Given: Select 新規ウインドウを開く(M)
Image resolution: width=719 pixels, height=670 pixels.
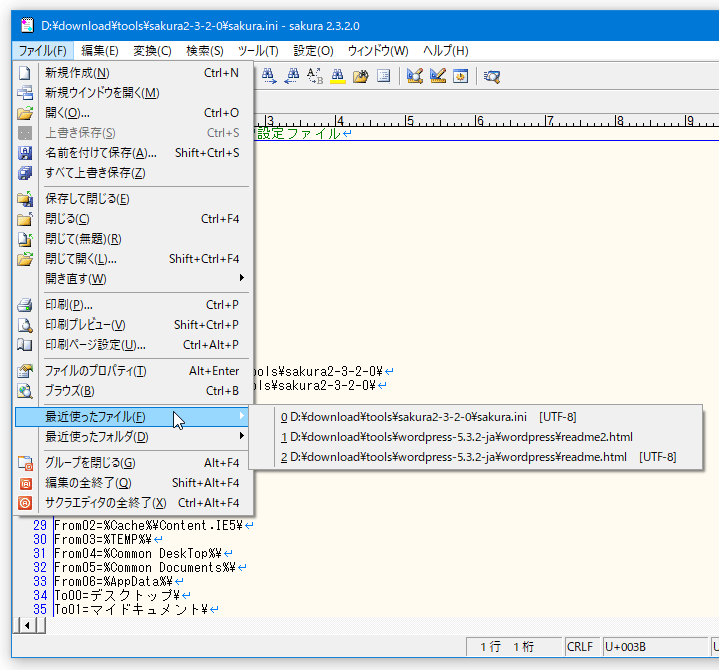Looking at the screenshot, I should point(133,93).
